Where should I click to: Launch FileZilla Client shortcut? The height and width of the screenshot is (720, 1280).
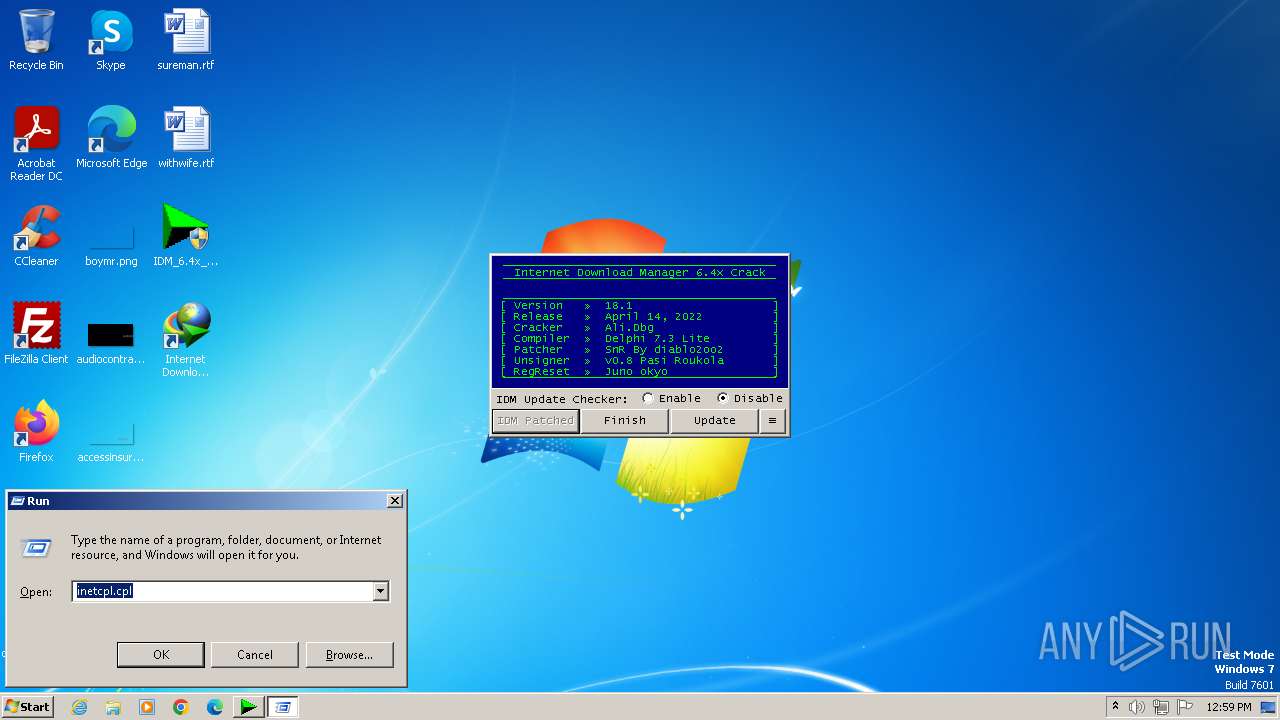pos(36,334)
